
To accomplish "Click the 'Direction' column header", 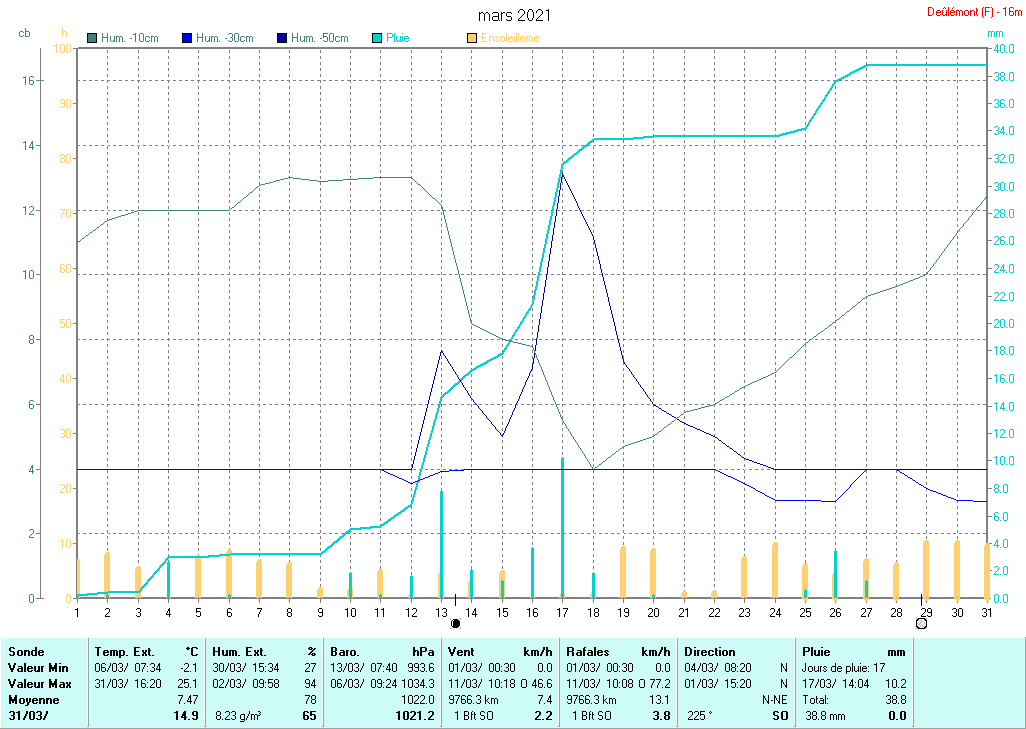I will [x=709, y=651].
